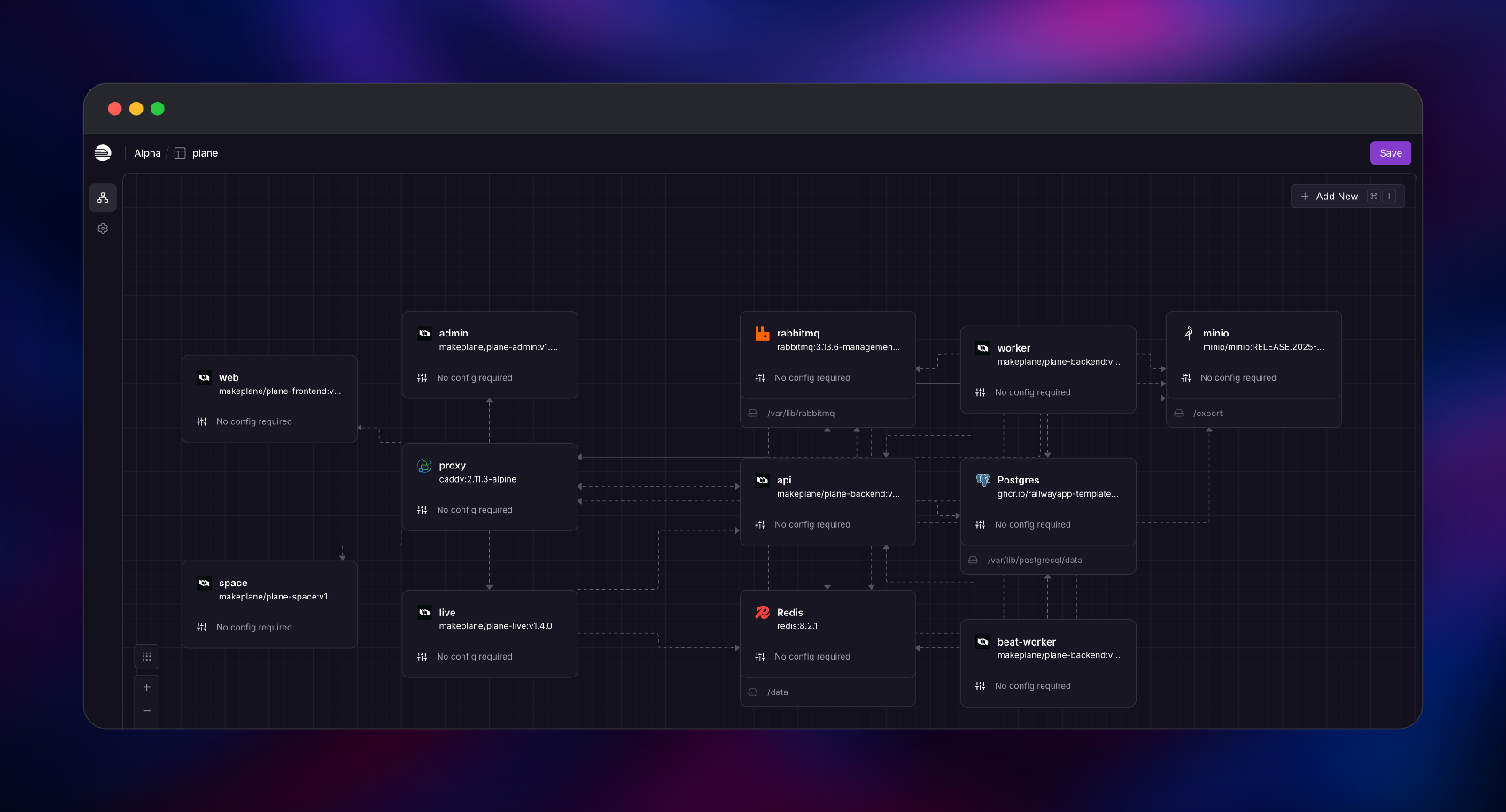Screen dimensions: 1506x812
Task: Click the admin service icon
Action: click(424, 334)
